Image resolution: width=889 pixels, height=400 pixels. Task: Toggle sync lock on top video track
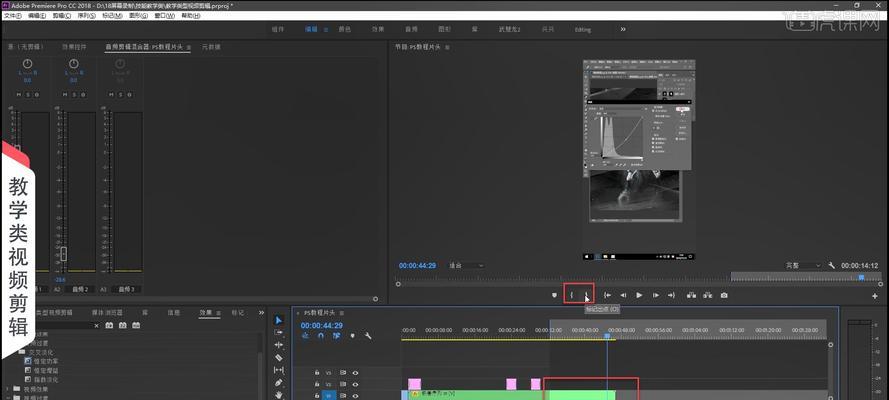342,373
